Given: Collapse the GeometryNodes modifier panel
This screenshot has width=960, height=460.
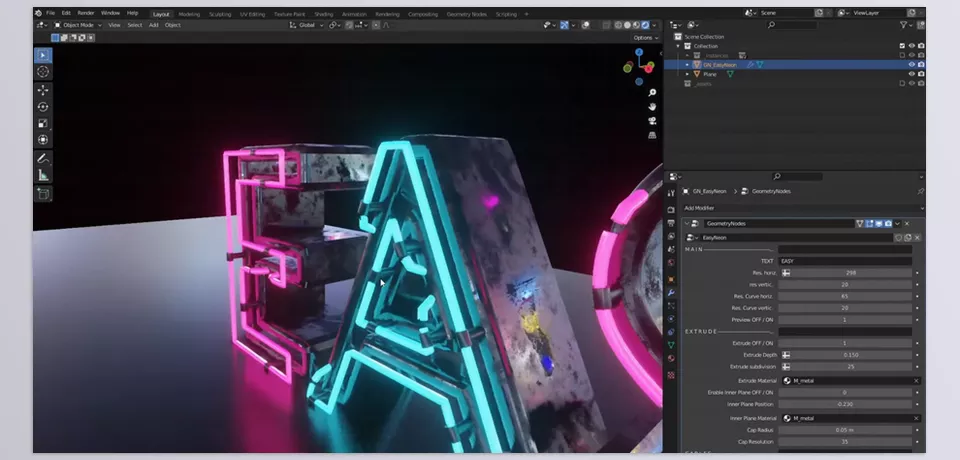Looking at the screenshot, I should [686, 224].
